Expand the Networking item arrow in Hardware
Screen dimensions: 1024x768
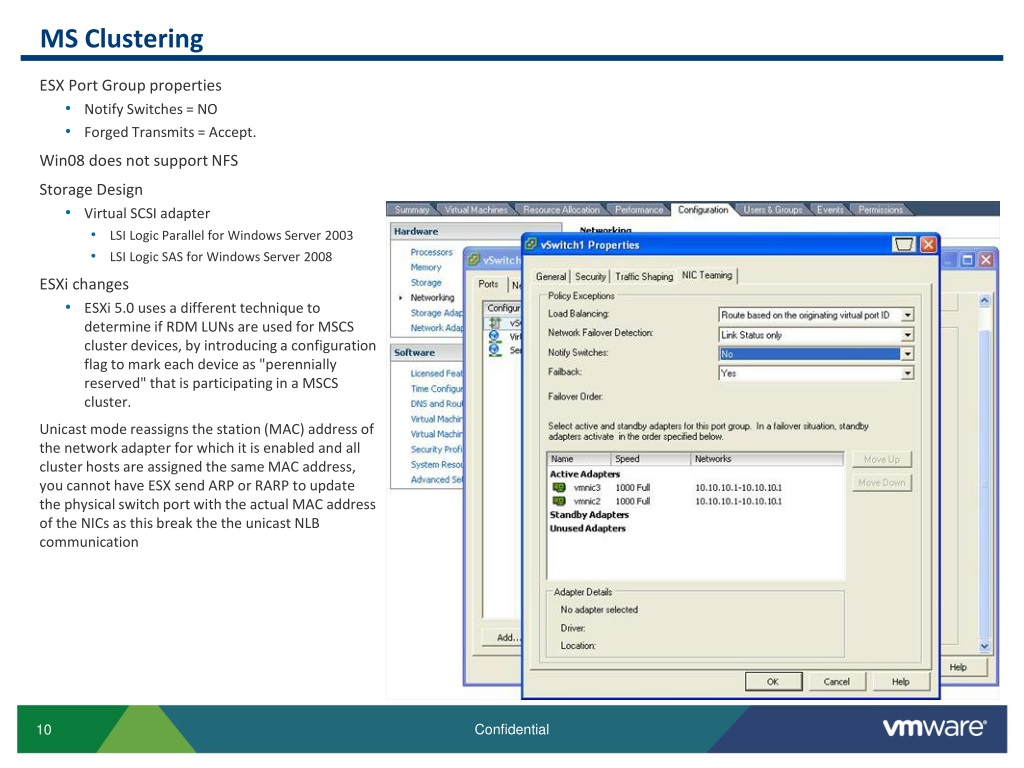pos(400,298)
